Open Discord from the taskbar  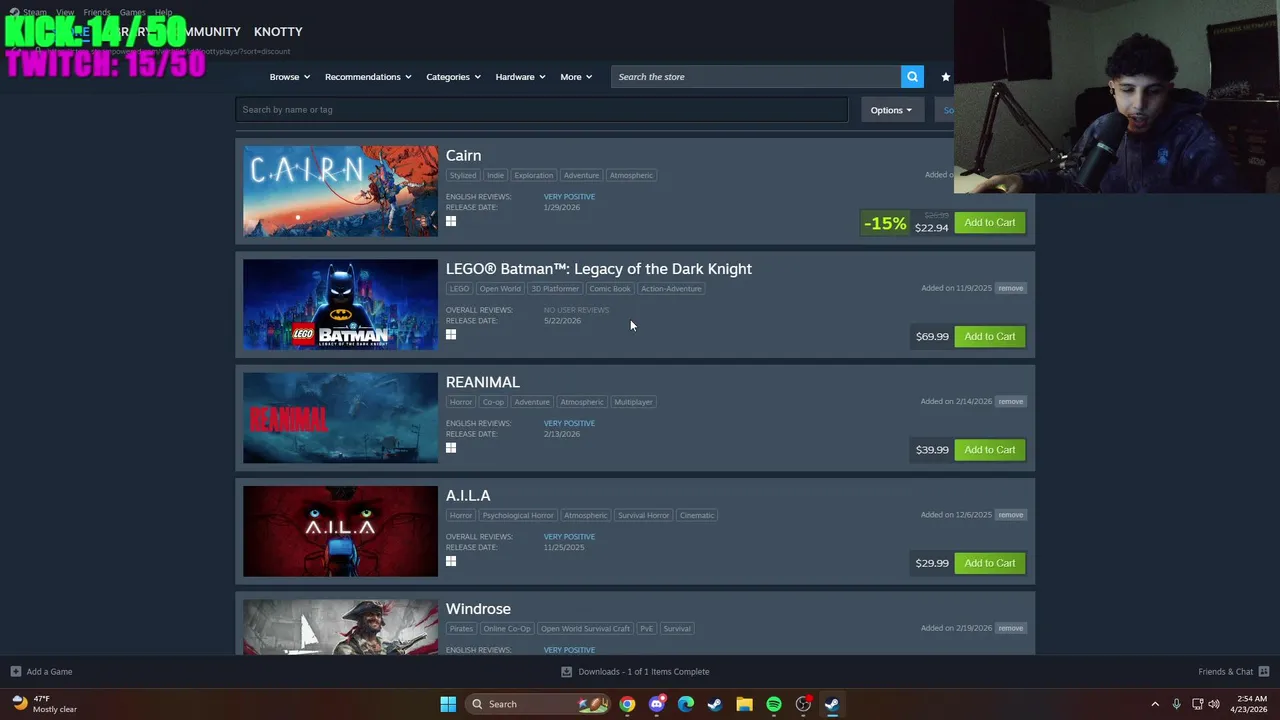tap(656, 704)
